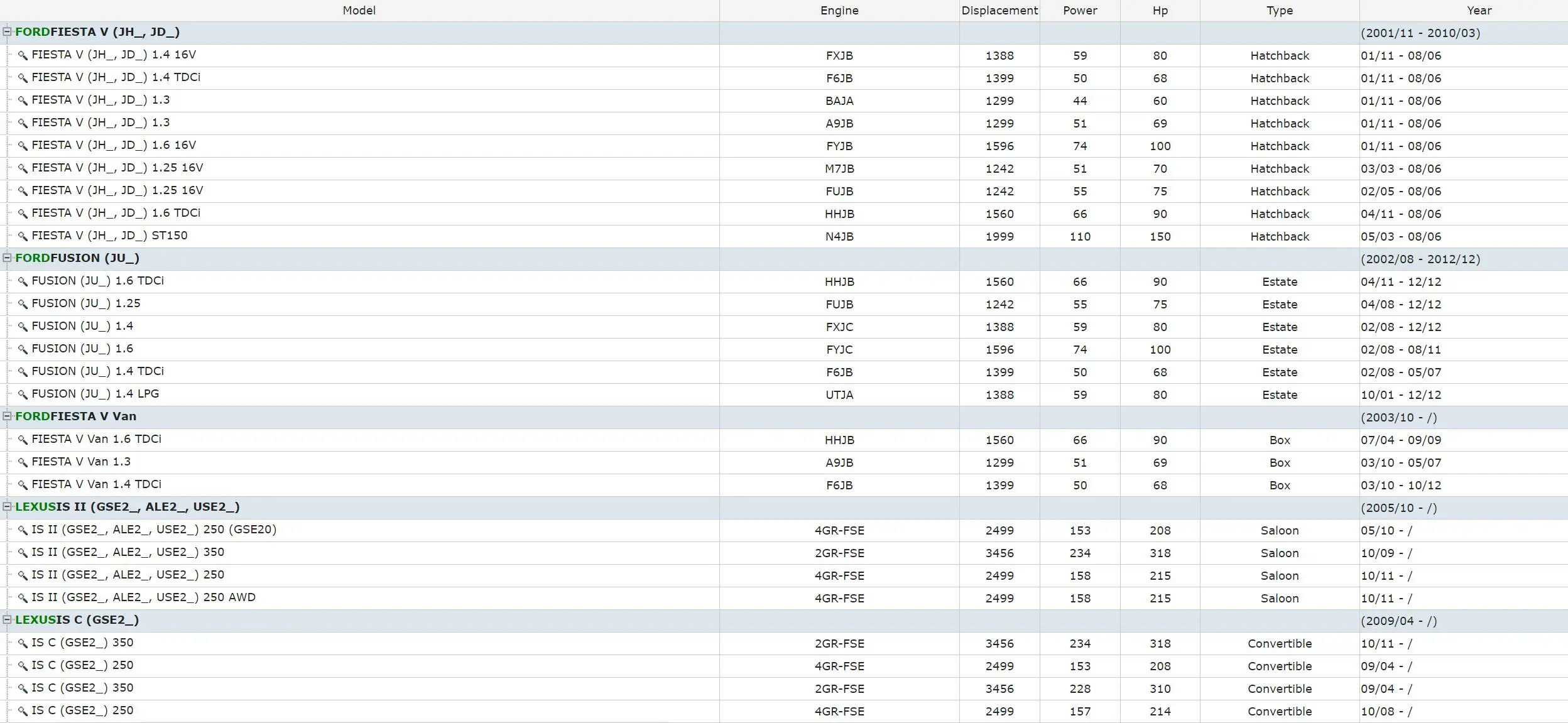Collapse the FORD FIESTA V Van group
The height and width of the screenshot is (723, 1568).
(x=8, y=416)
